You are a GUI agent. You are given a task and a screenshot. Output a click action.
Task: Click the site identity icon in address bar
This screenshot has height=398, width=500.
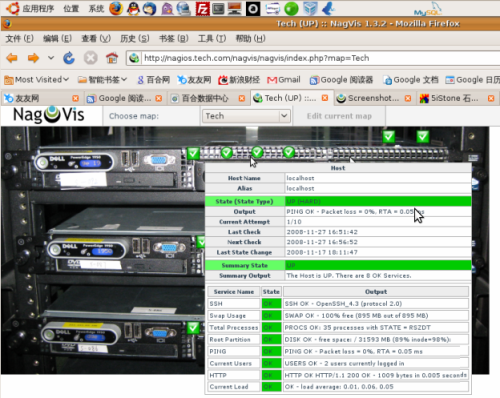coord(134,58)
